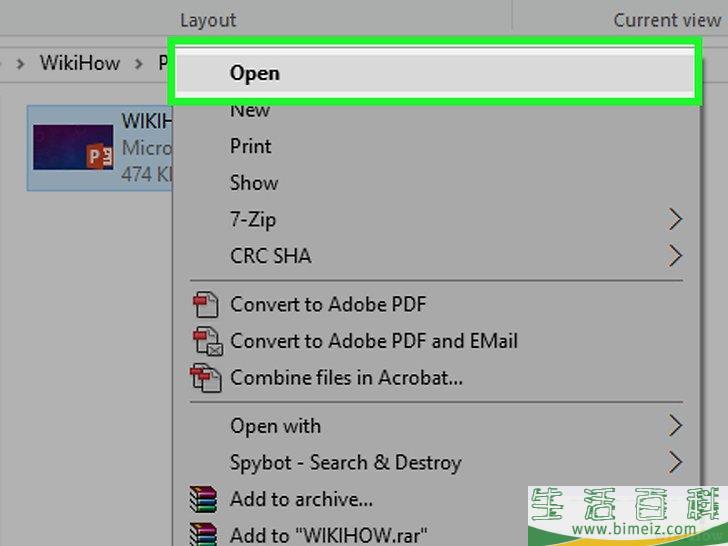Click the Convert to PDF and EMail icon

pos(208,341)
